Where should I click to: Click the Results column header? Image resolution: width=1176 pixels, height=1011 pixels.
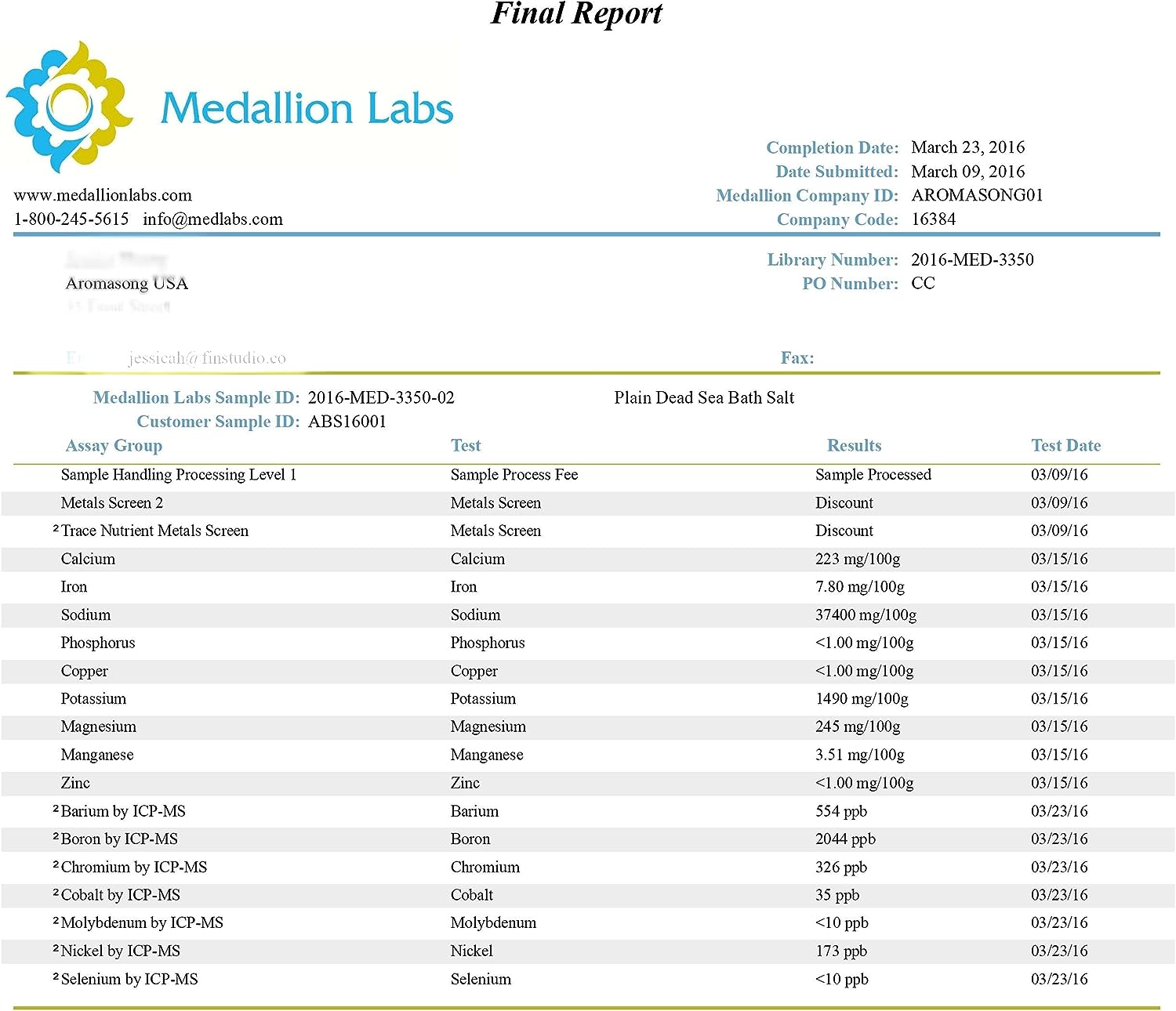854,446
